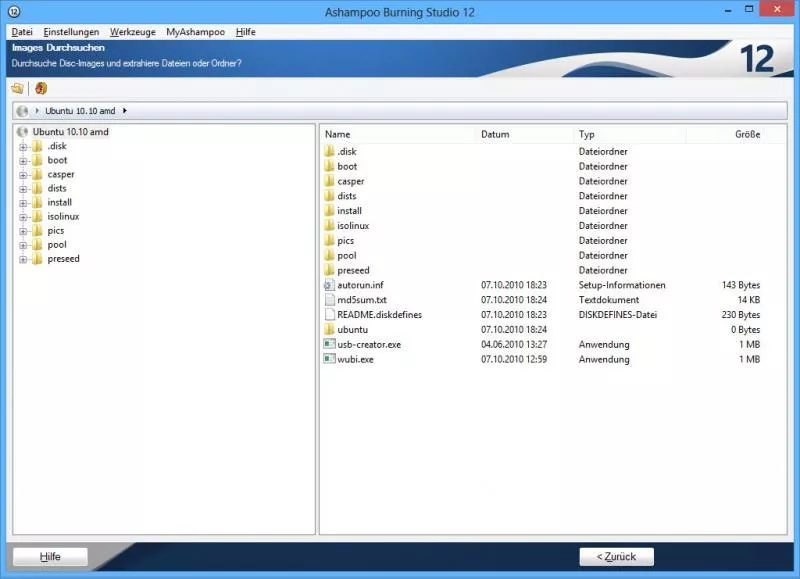
Task: Sort the file list by the Größe column
Action: (747, 134)
